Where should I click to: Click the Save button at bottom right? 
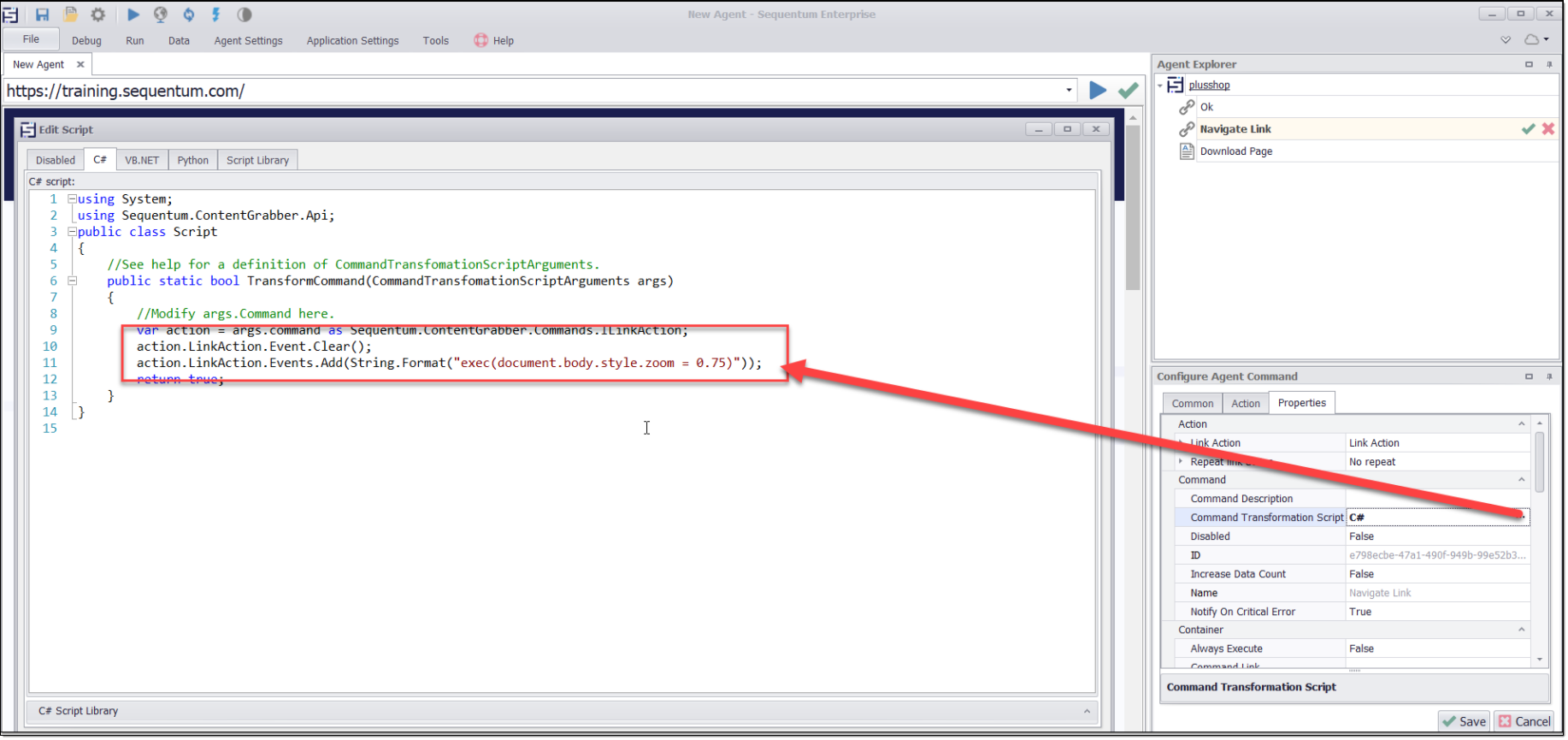(x=1464, y=721)
